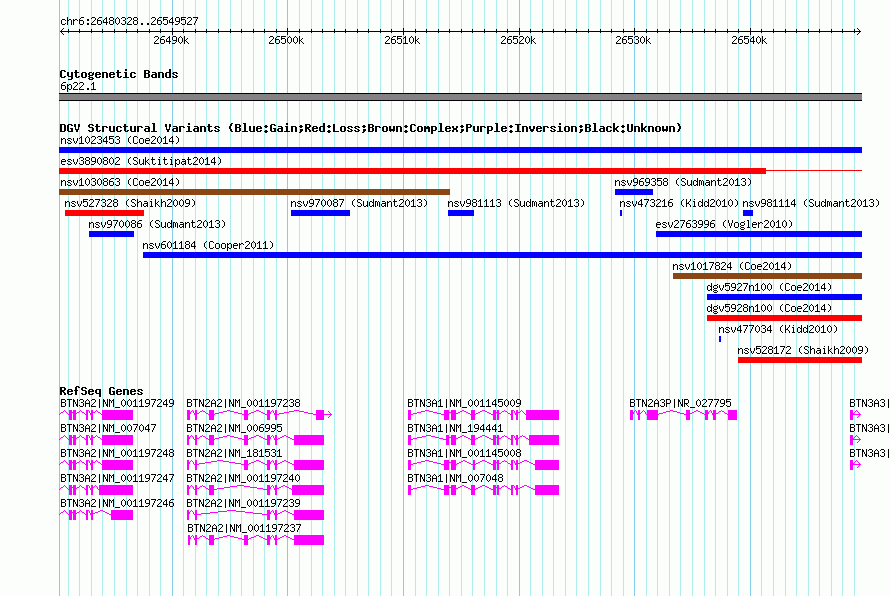Open the nsv1030863 (Coe2014) complex variant
The height and width of the screenshot is (596, 890).
coord(254,192)
